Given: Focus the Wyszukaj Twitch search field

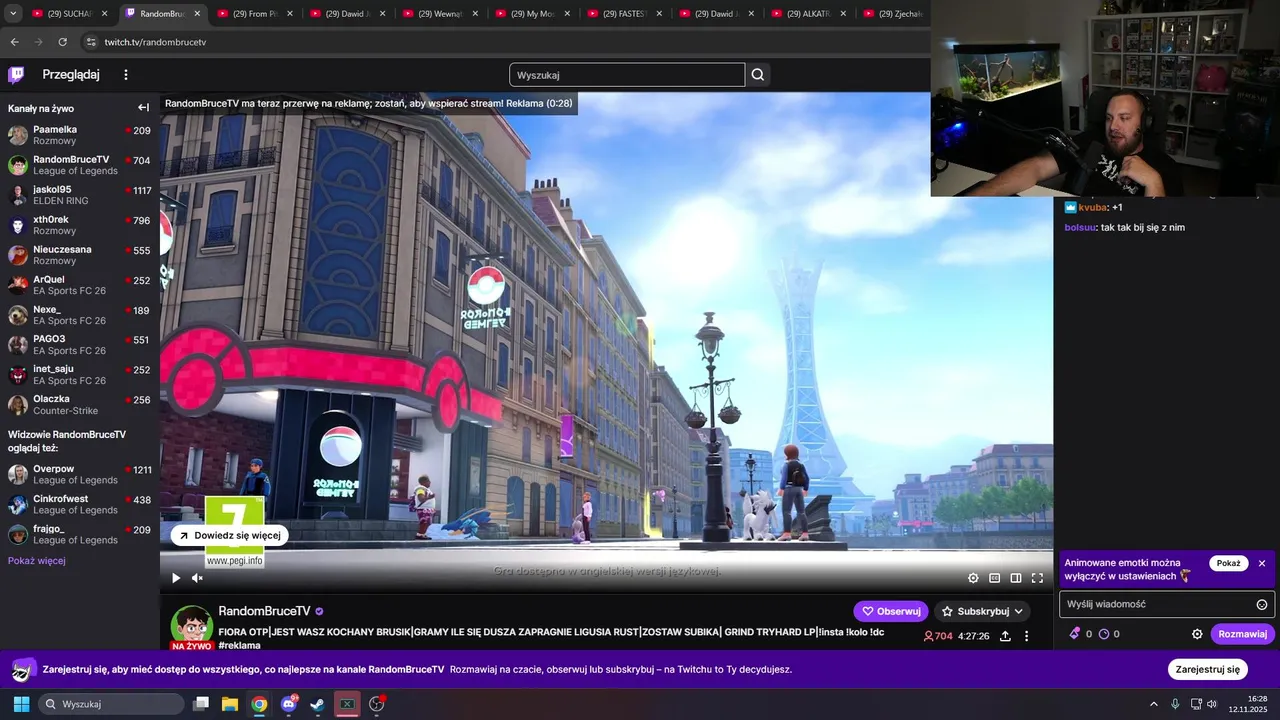Looking at the screenshot, I should click(x=627, y=75).
